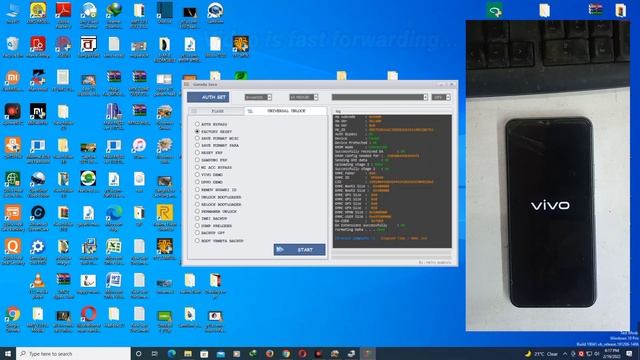This screenshot has width=640, height=360.
Task: Open the Internet Download Manager globe icon
Action: click(x=113, y=14)
